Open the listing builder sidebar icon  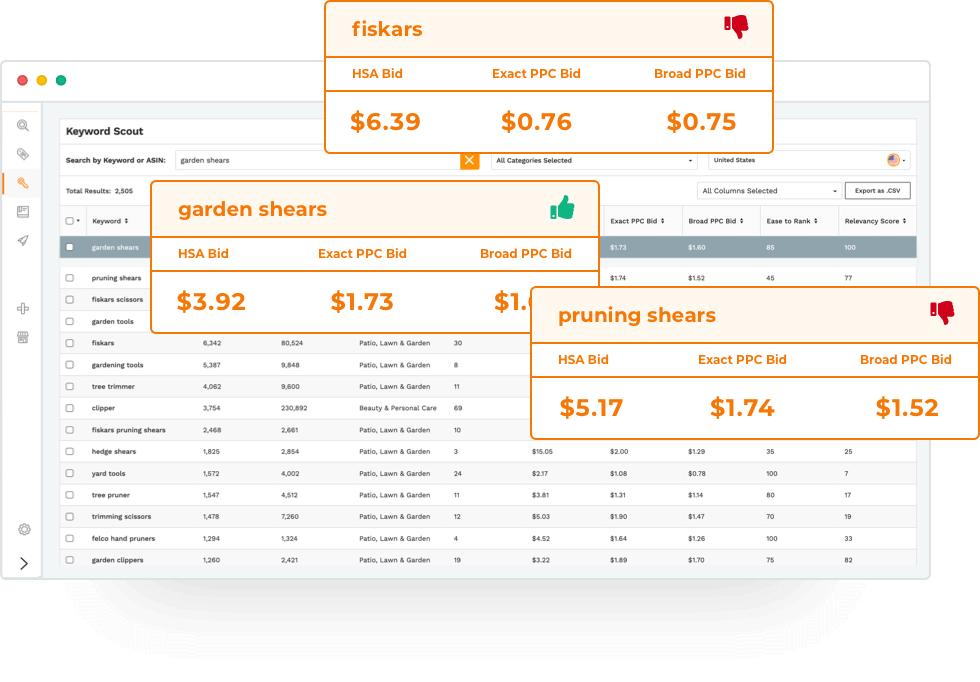(x=23, y=212)
